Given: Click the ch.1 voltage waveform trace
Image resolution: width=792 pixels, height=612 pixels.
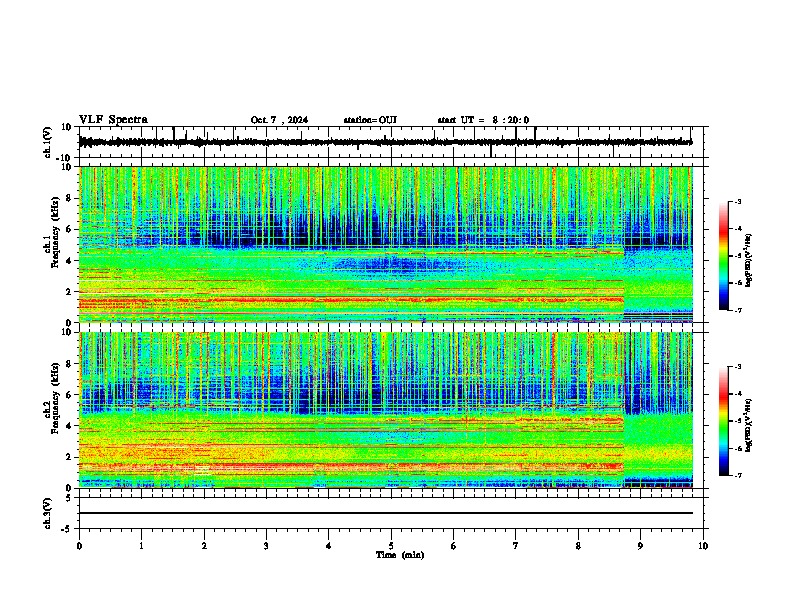Looking at the screenshot, I should [x=385, y=142].
